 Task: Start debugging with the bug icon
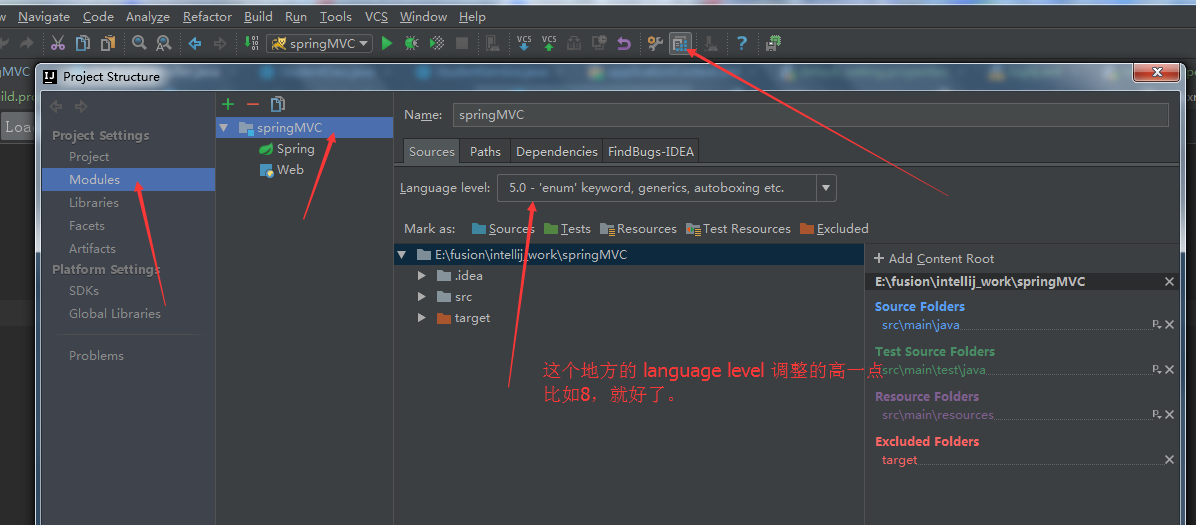(411, 43)
